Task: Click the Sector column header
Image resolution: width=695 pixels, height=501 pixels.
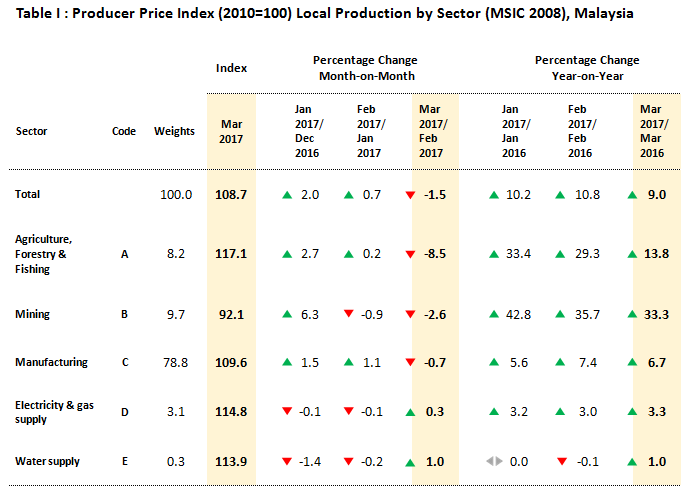Action: (31, 131)
